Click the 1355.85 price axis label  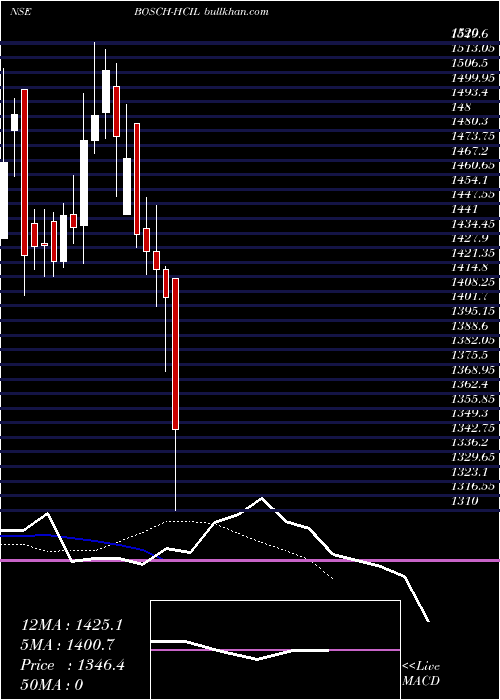(473, 399)
